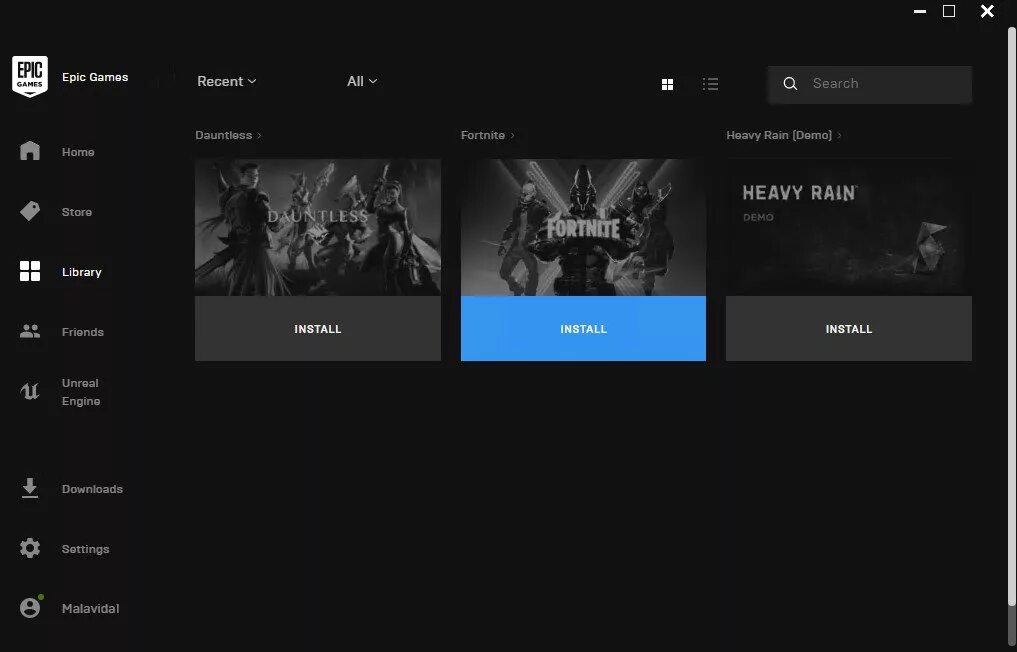Open the Recent sort dropdown
The height and width of the screenshot is (652, 1017).
click(227, 81)
